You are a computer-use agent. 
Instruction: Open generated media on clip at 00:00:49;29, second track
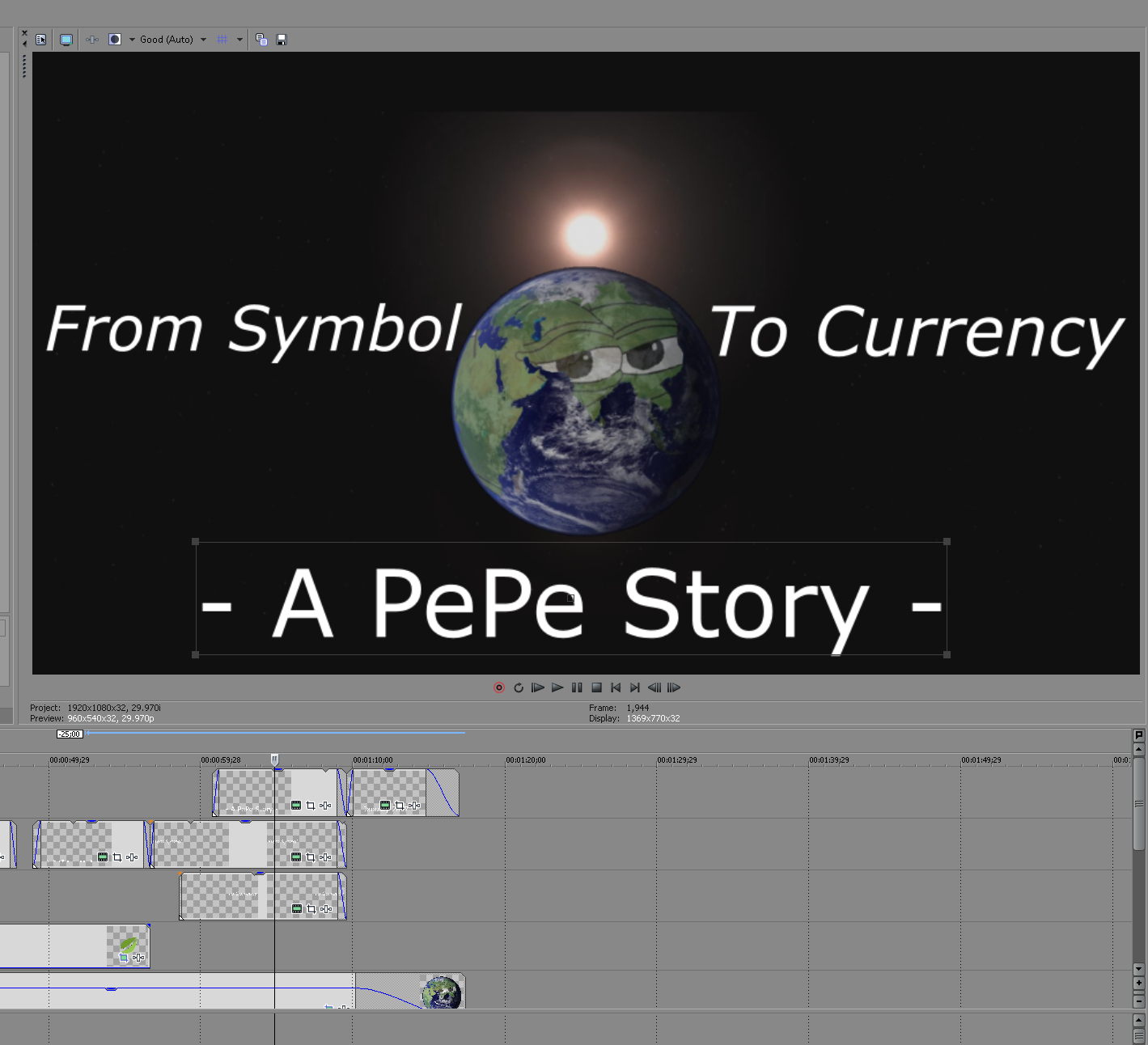(x=103, y=857)
